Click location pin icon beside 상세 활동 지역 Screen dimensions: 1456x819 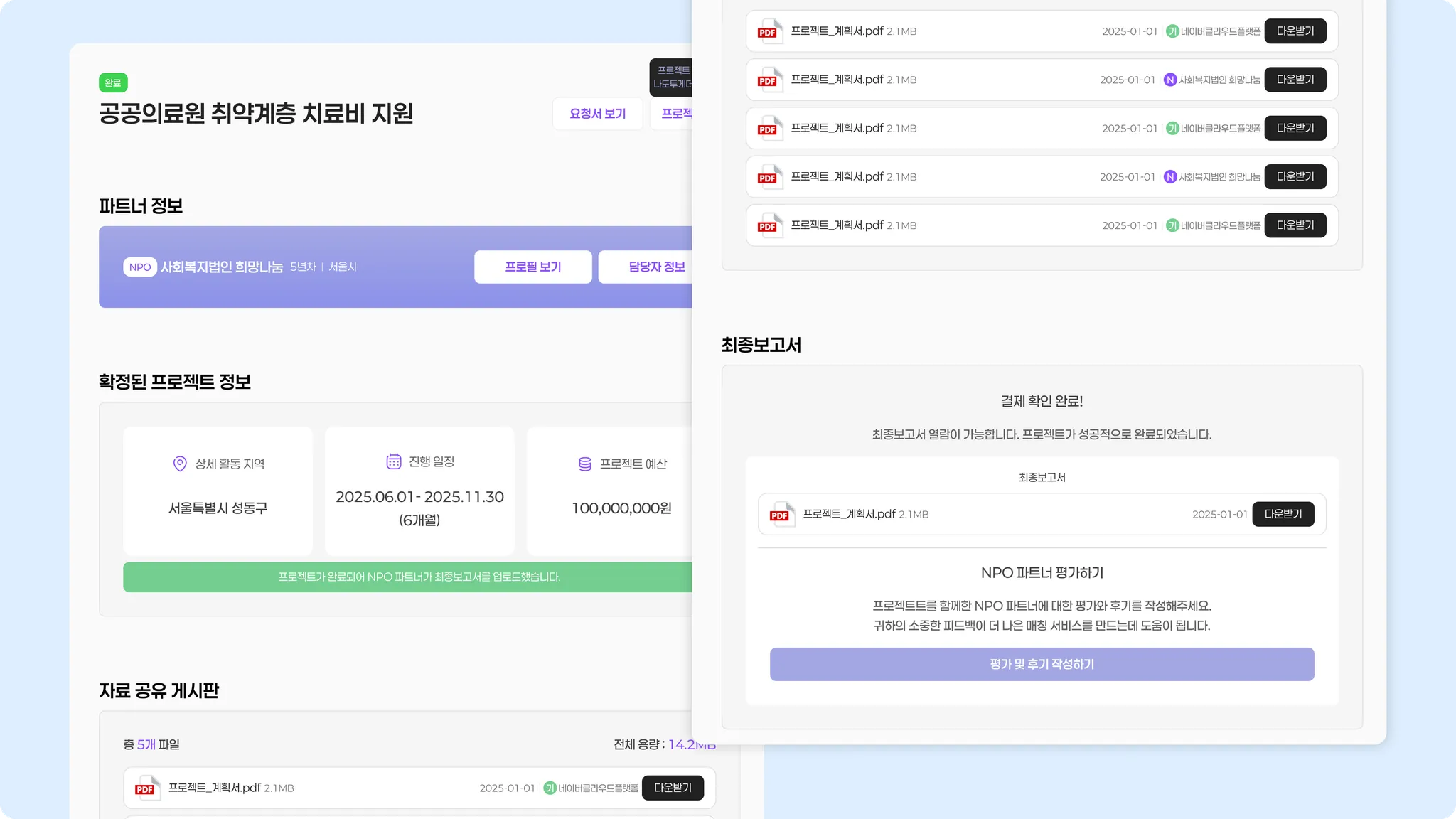pyautogui.click(x=180, y=464)
